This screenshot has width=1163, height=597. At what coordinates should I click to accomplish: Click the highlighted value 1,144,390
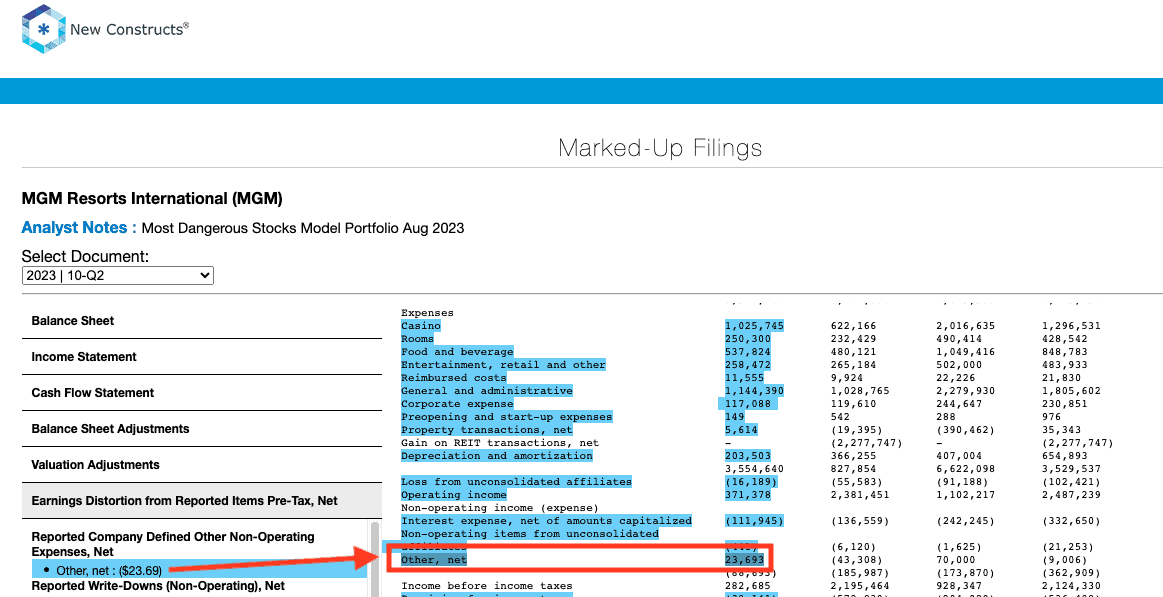(x=754, y=391)
